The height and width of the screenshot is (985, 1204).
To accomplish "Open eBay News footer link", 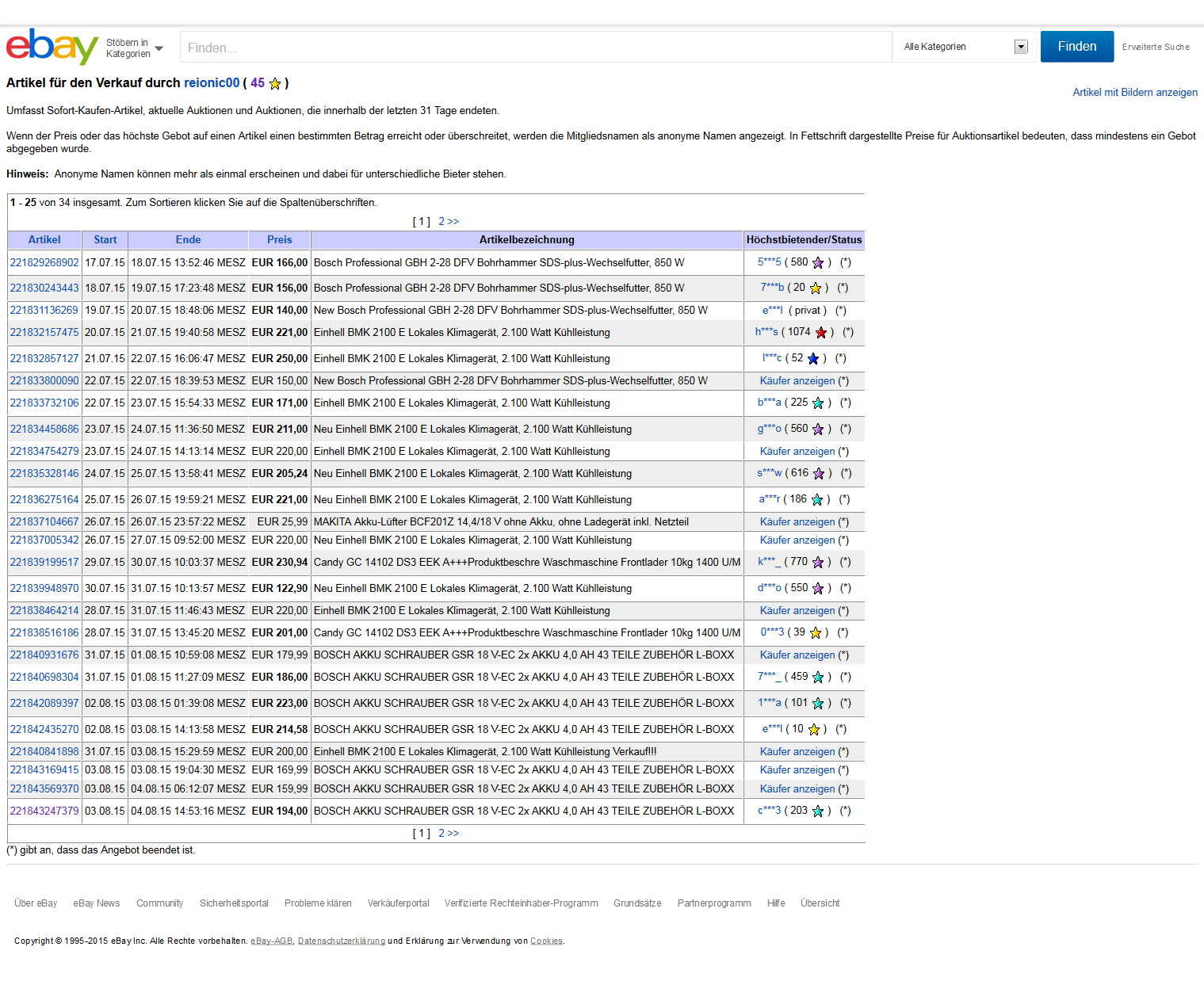I will pyautogui.click(x=97, y=903).
